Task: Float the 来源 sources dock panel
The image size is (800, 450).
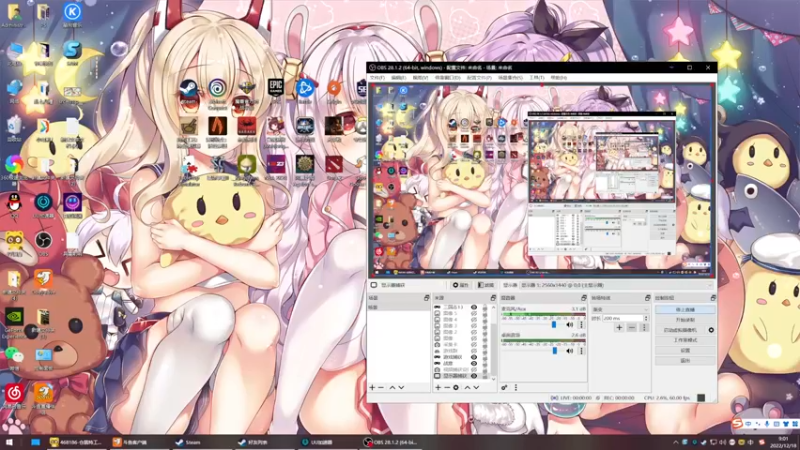Action: point(493,298)
